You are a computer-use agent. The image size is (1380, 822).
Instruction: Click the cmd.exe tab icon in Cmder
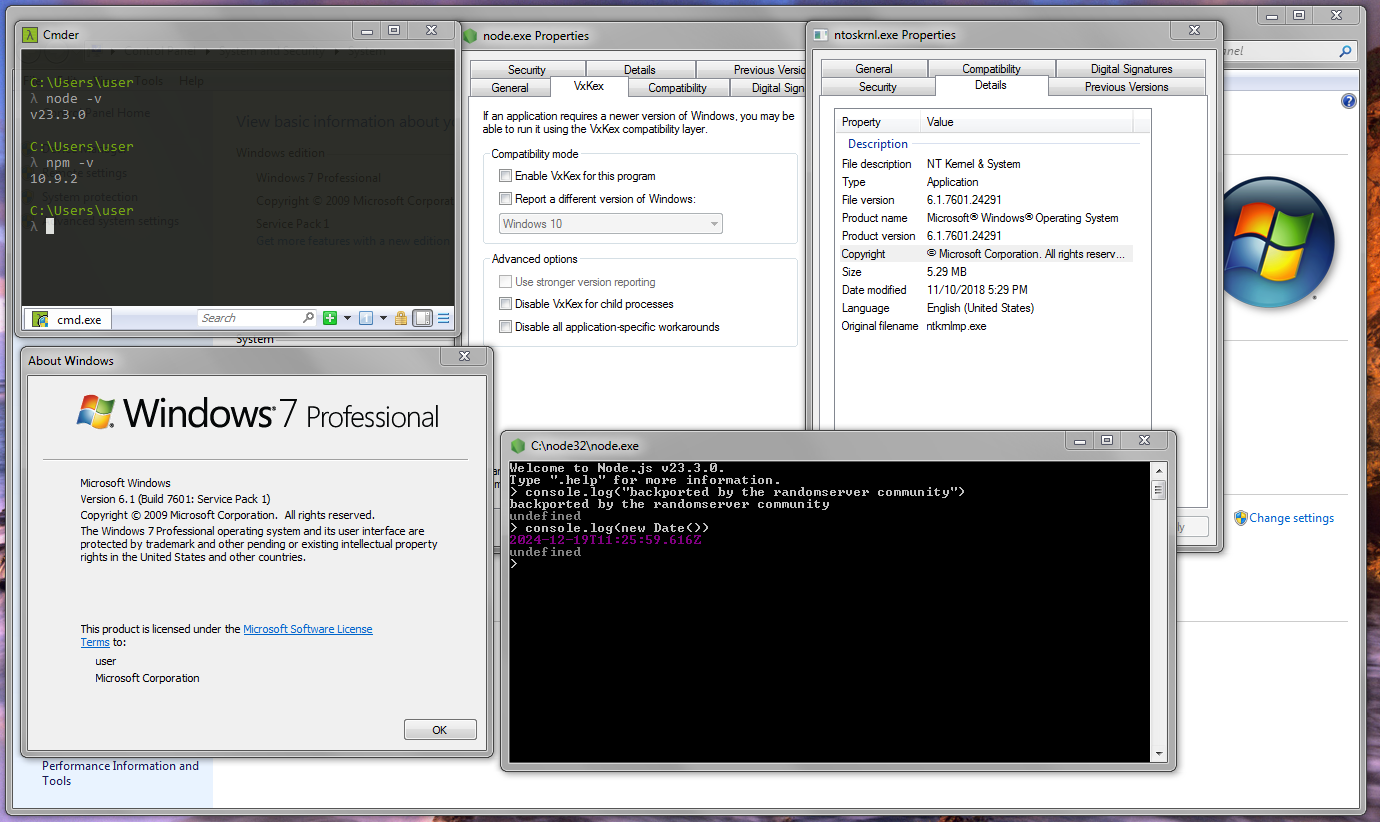tap(40, 319)
